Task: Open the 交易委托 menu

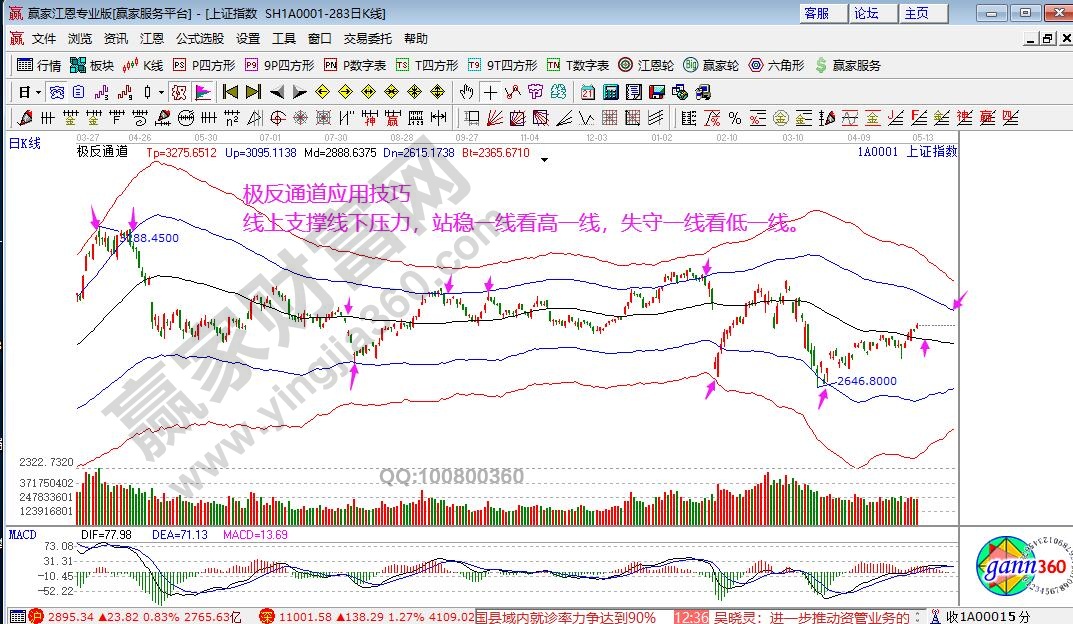Action: 367,39
